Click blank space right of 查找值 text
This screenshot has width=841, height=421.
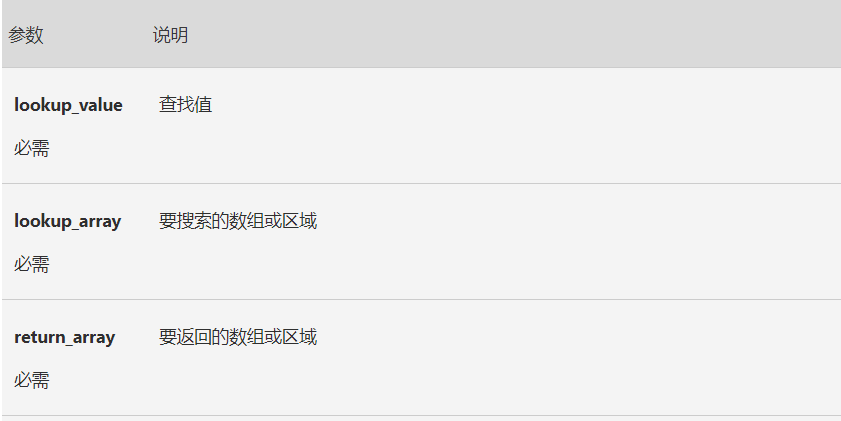500,105
